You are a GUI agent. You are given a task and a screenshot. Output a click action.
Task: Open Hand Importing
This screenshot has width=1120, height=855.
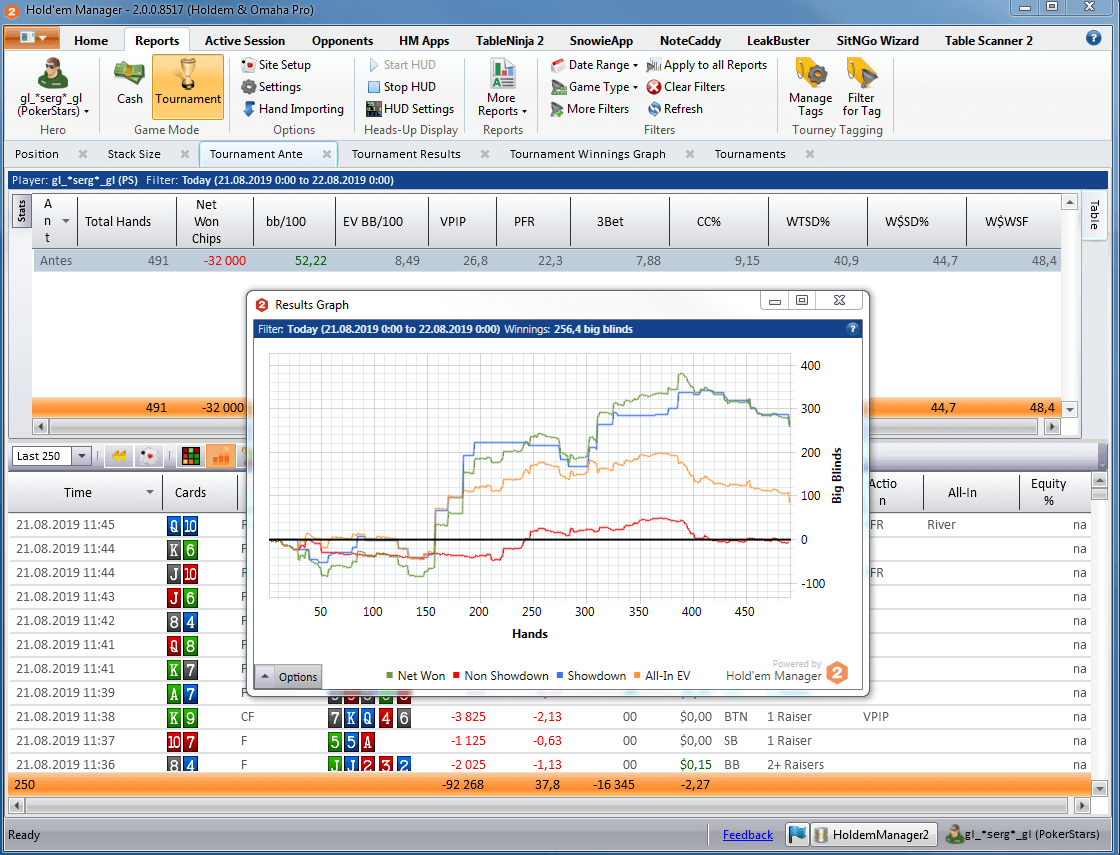pyautogui.click(x=293, y=109)
